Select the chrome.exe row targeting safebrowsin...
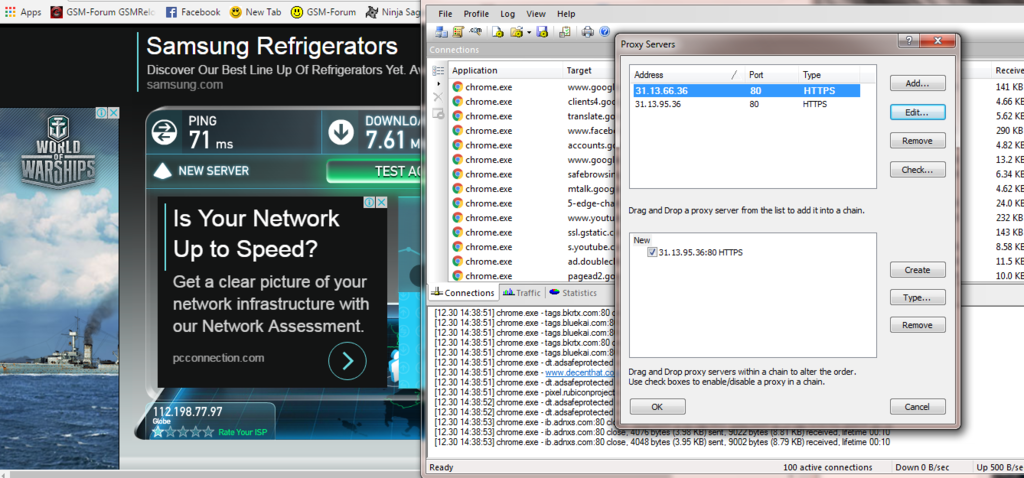This screenshot has height=478, width=1024. (532, 174)
